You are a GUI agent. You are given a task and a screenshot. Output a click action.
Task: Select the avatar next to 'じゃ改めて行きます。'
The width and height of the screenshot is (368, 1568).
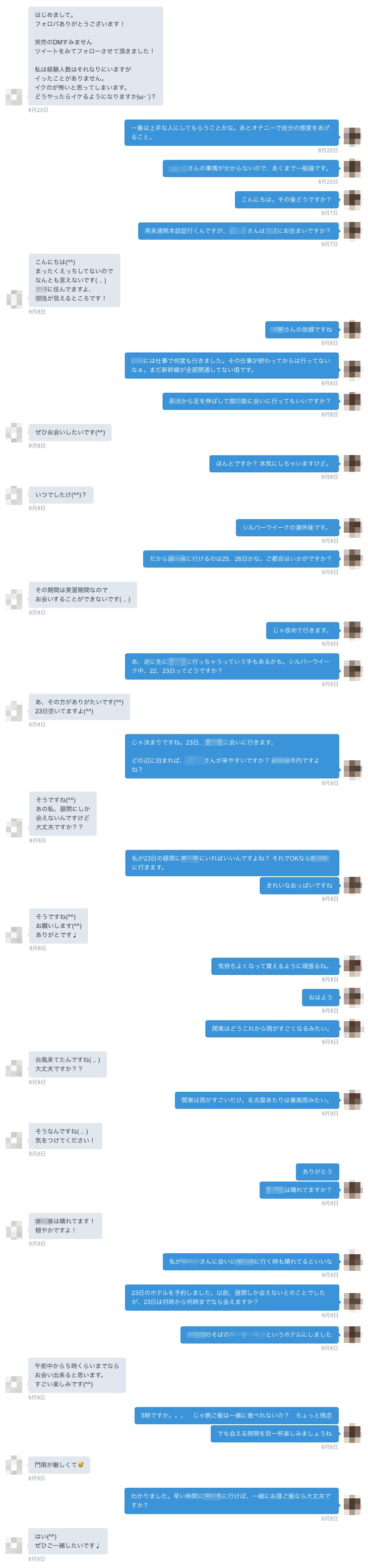point(352,630)
